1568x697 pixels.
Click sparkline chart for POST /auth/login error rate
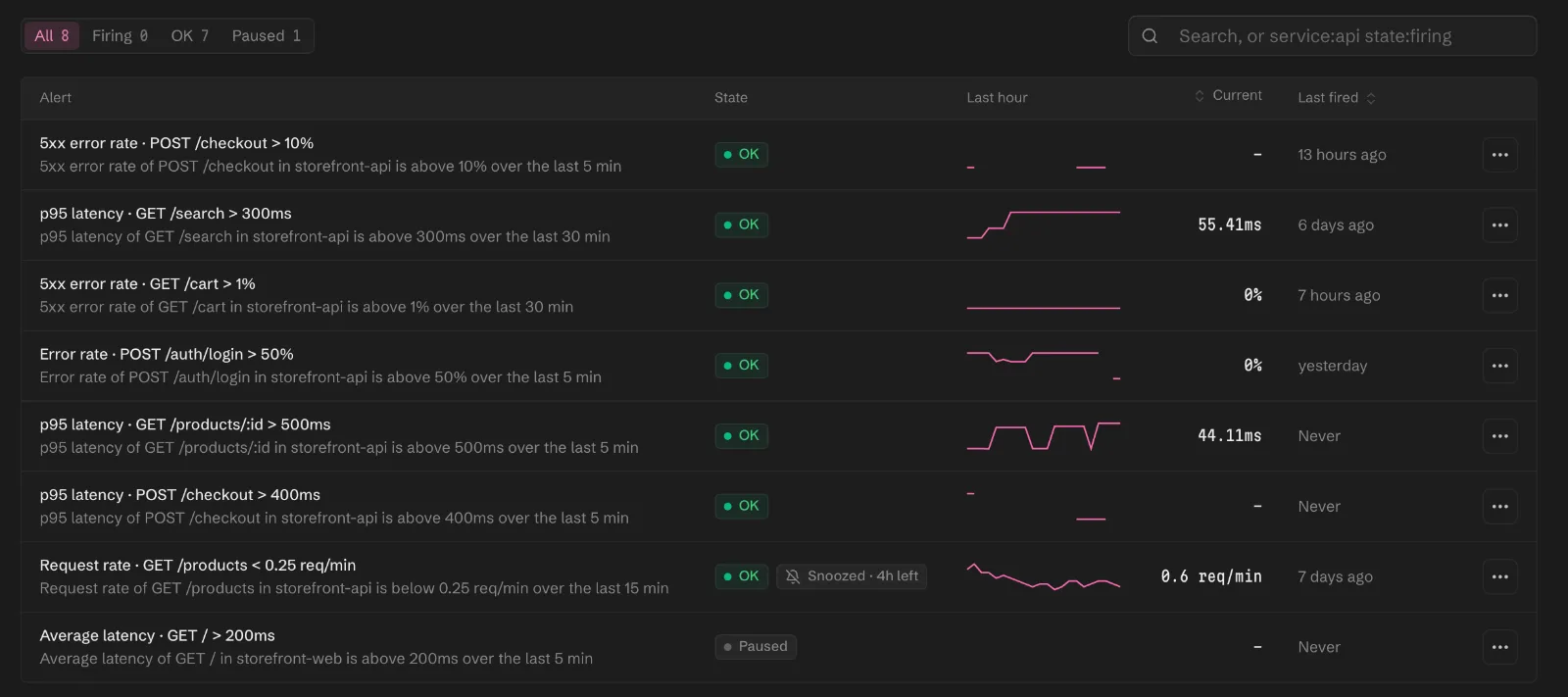pos(1043,366)
